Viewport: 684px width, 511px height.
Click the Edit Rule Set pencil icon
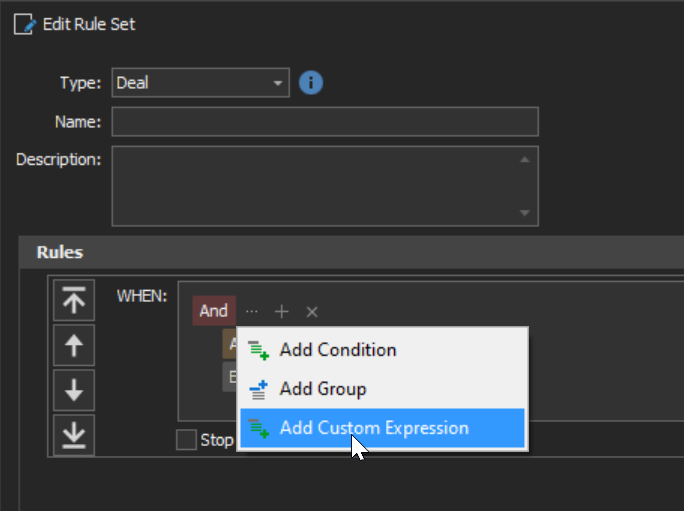(24, 24)
